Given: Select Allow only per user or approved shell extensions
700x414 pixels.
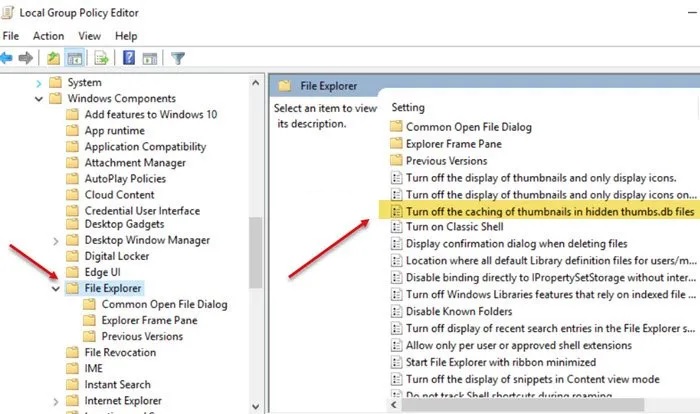Looking at the screenshot, I should click(x=519, y=345).
